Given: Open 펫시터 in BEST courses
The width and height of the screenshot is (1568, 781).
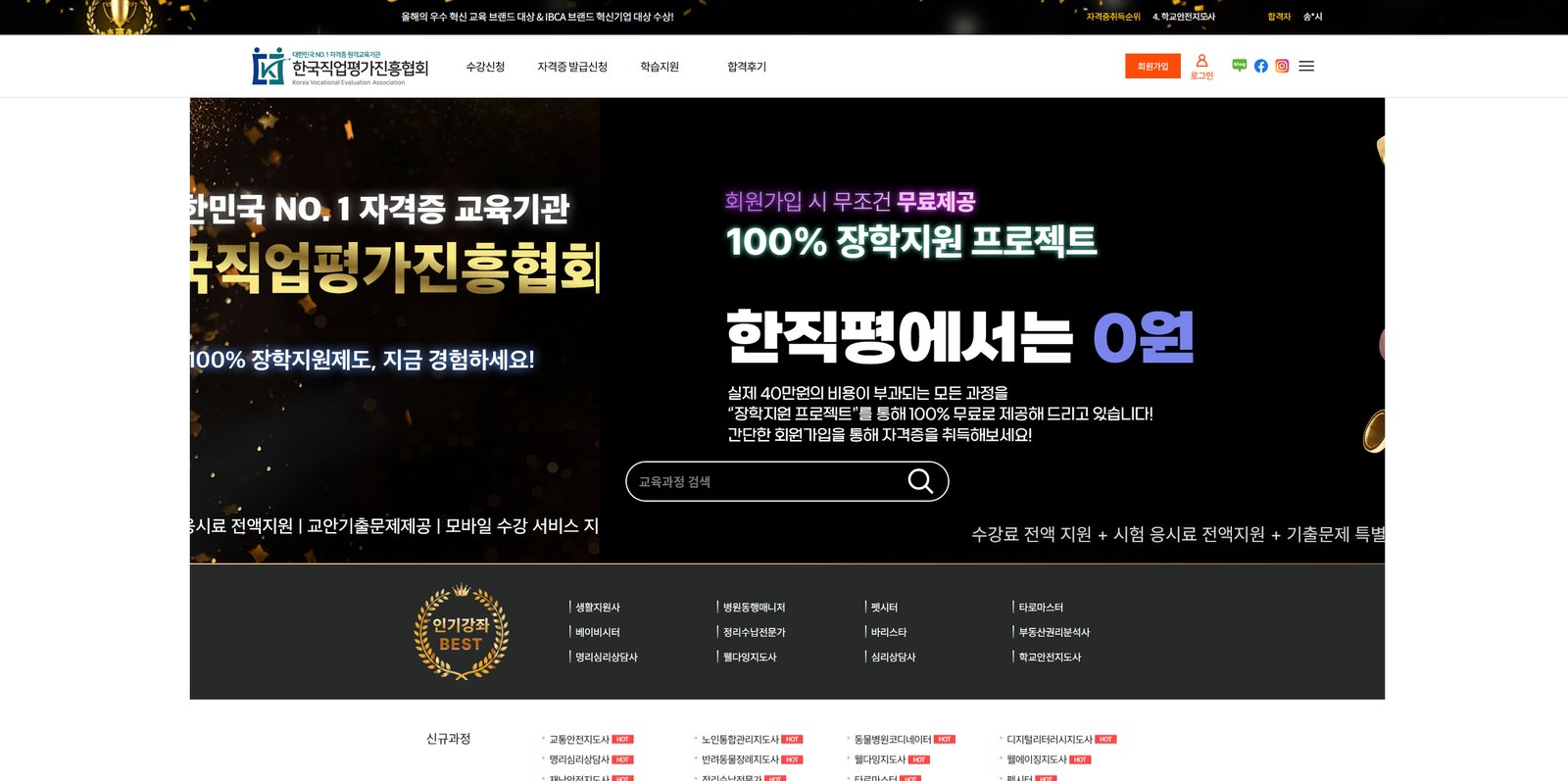Looking at the screenshot, I should pos(884,608).
